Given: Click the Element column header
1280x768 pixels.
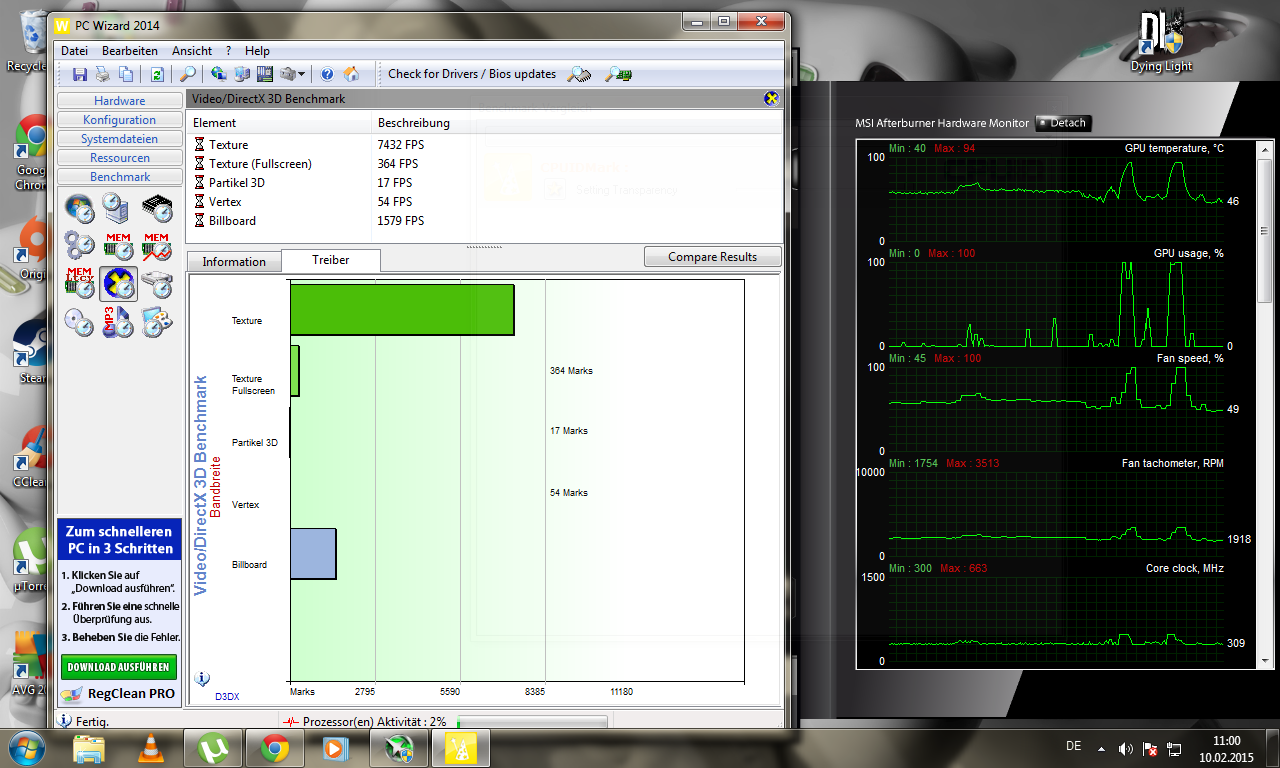Looking at the screenshot, I should click(279, 123).
